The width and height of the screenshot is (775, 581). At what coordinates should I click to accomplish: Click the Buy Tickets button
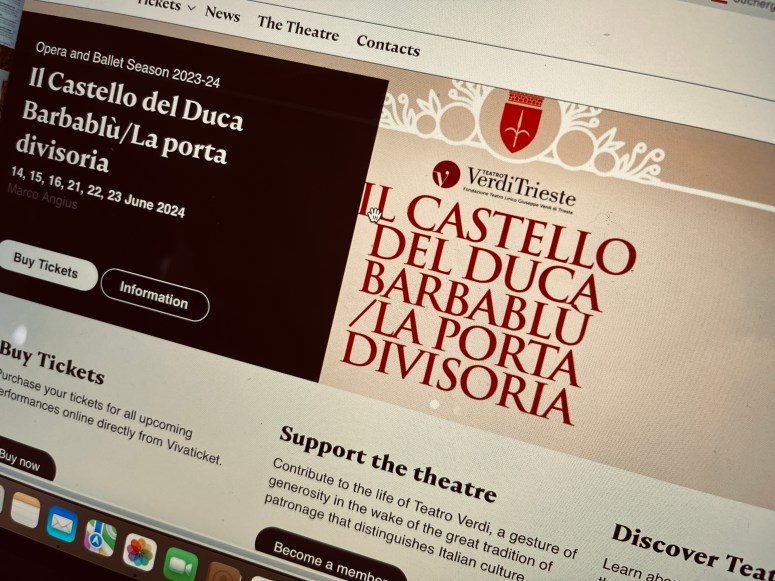(x=46, y=266)
